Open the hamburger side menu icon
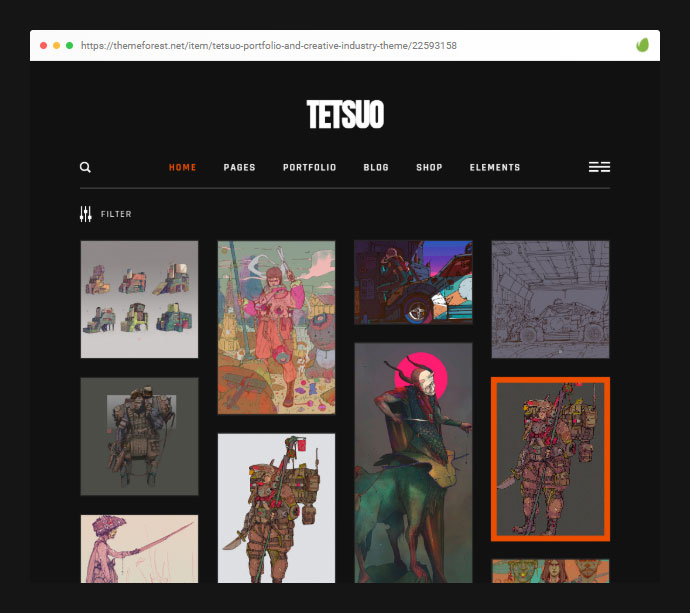This screenshot has width=690, height=613. point(599,167)
